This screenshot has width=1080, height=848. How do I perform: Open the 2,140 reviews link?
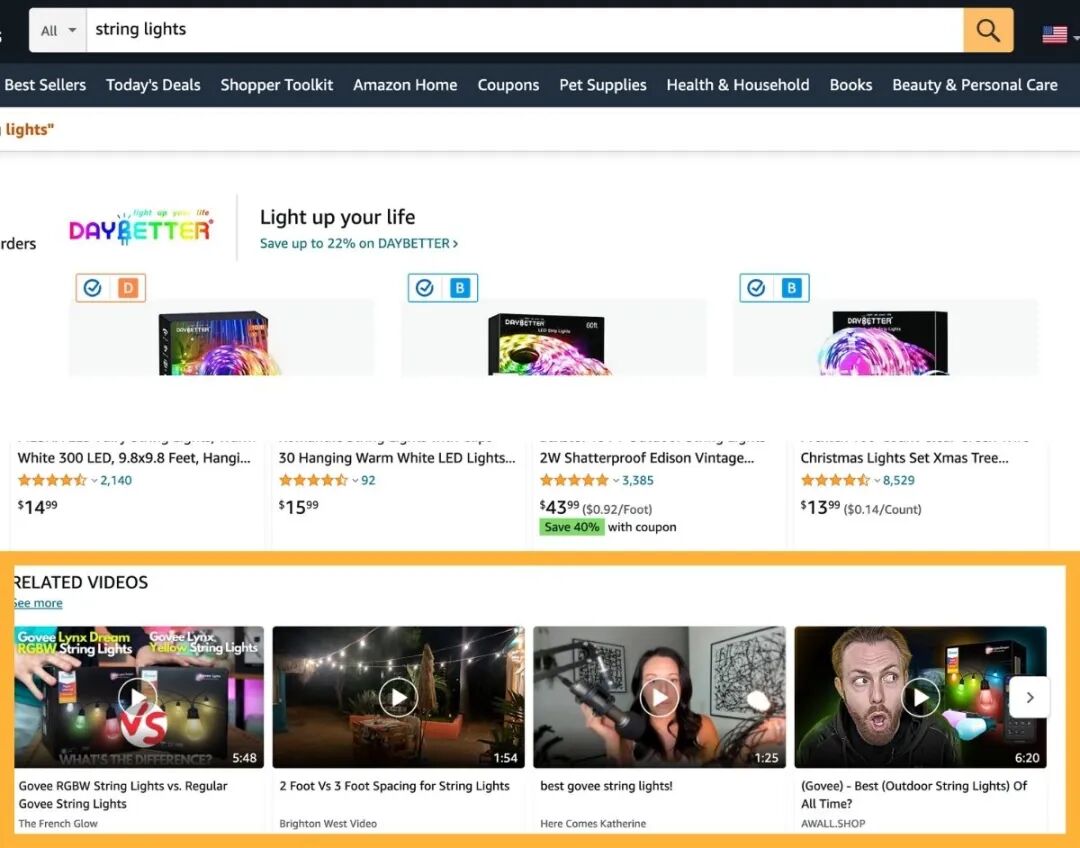[116, 480]
